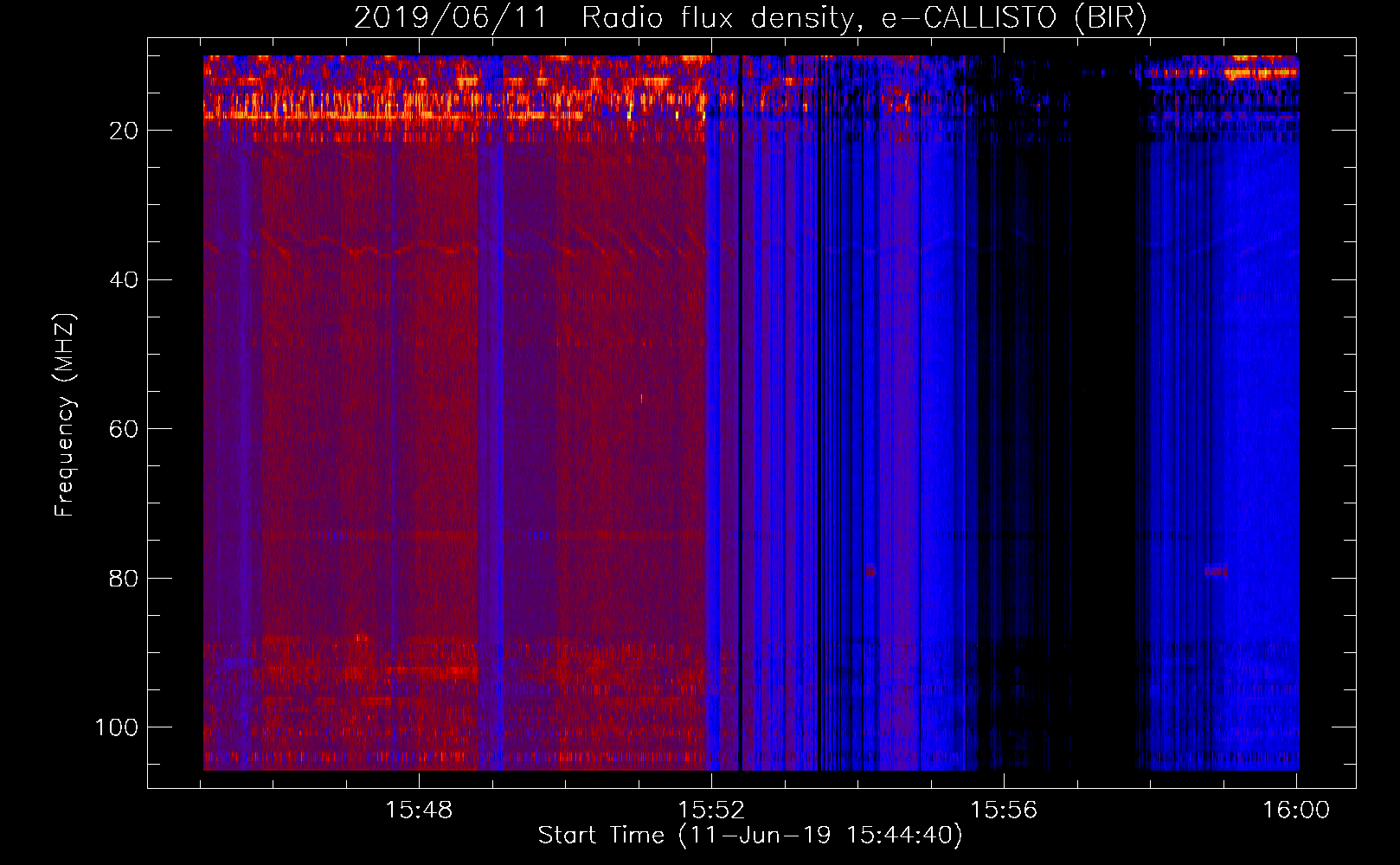
Task: Click the 'Frequency (MHZ)' axis label
Action: point(65,414)
